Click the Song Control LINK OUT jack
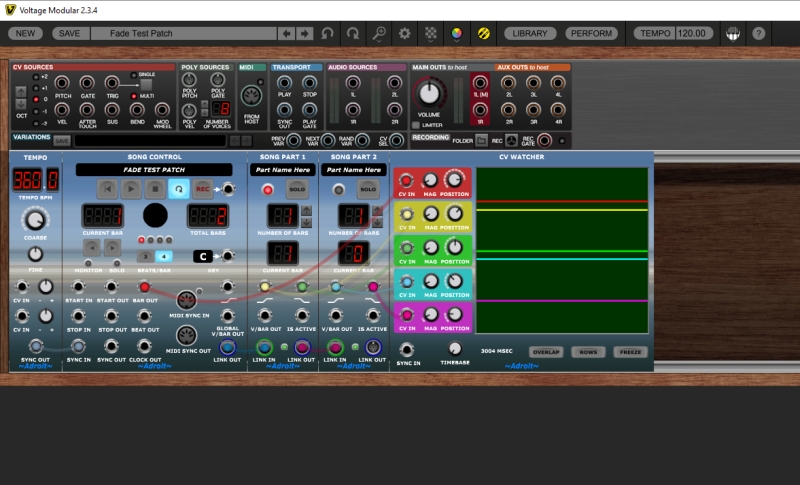Screen dimensions: 800x485 pos(227,347)
